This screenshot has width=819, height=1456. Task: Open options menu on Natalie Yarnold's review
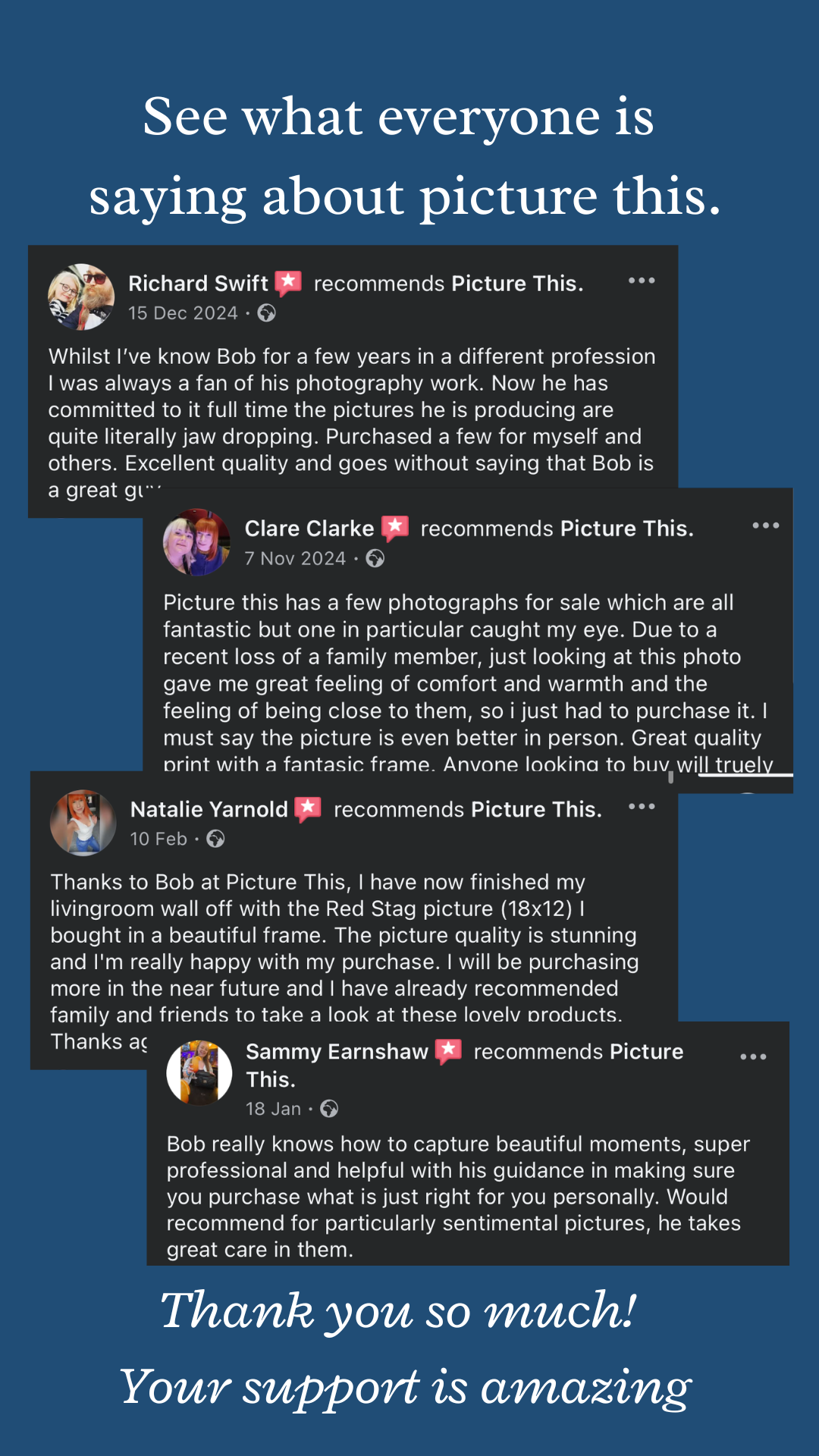(642, 806)
